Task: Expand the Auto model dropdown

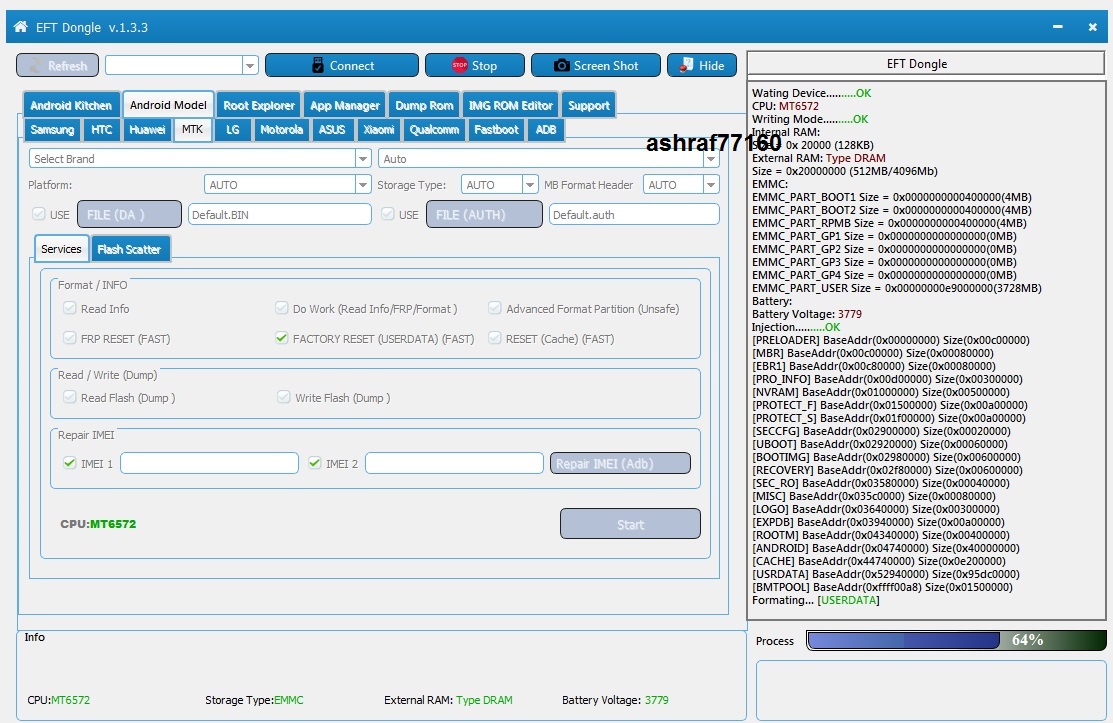Action: (711, 159)
